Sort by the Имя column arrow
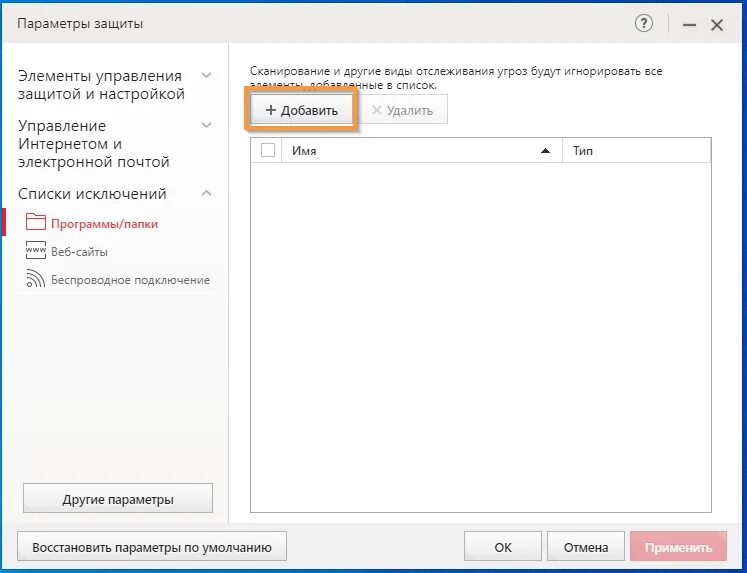Viewport: 747px width, 573px height. tap(545, 151)
